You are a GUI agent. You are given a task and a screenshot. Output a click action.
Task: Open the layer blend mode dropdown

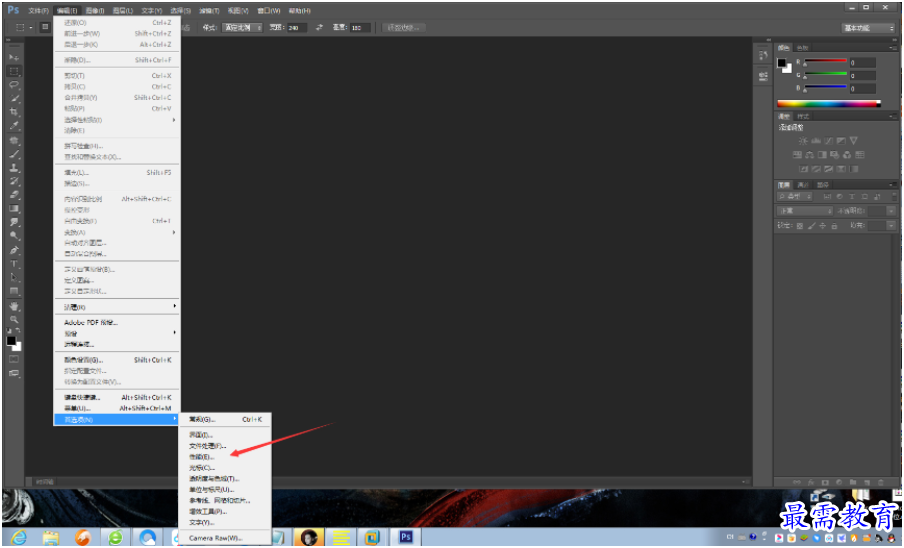(804, 211)
